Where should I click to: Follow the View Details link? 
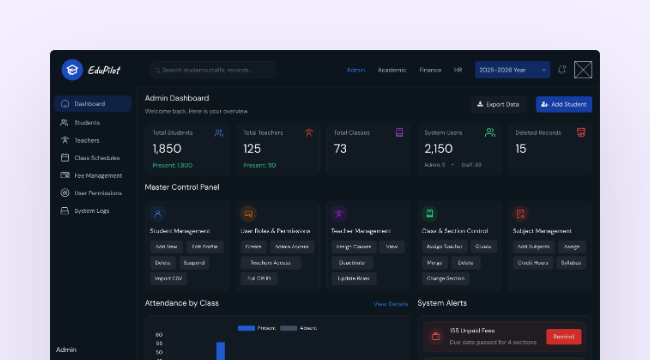390,304
